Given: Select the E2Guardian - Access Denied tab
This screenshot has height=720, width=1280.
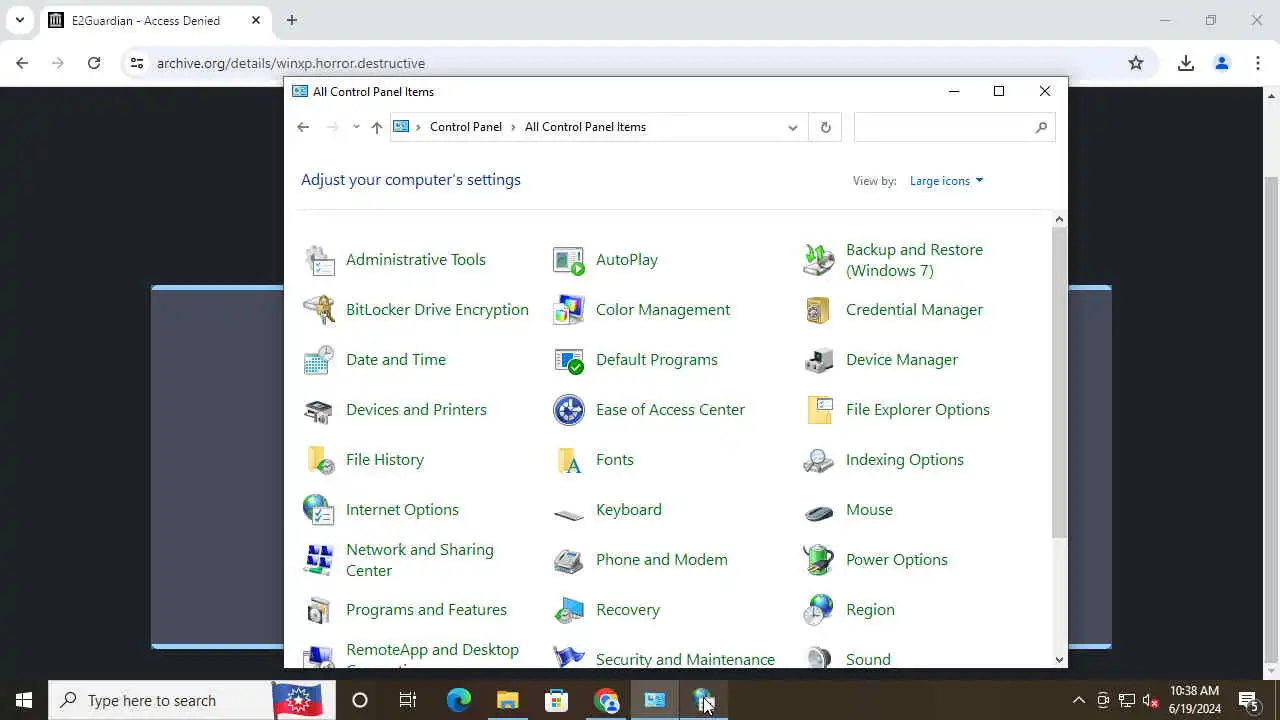Looking at the screenshot, I should pyautogui.click(x=155, y=20).
